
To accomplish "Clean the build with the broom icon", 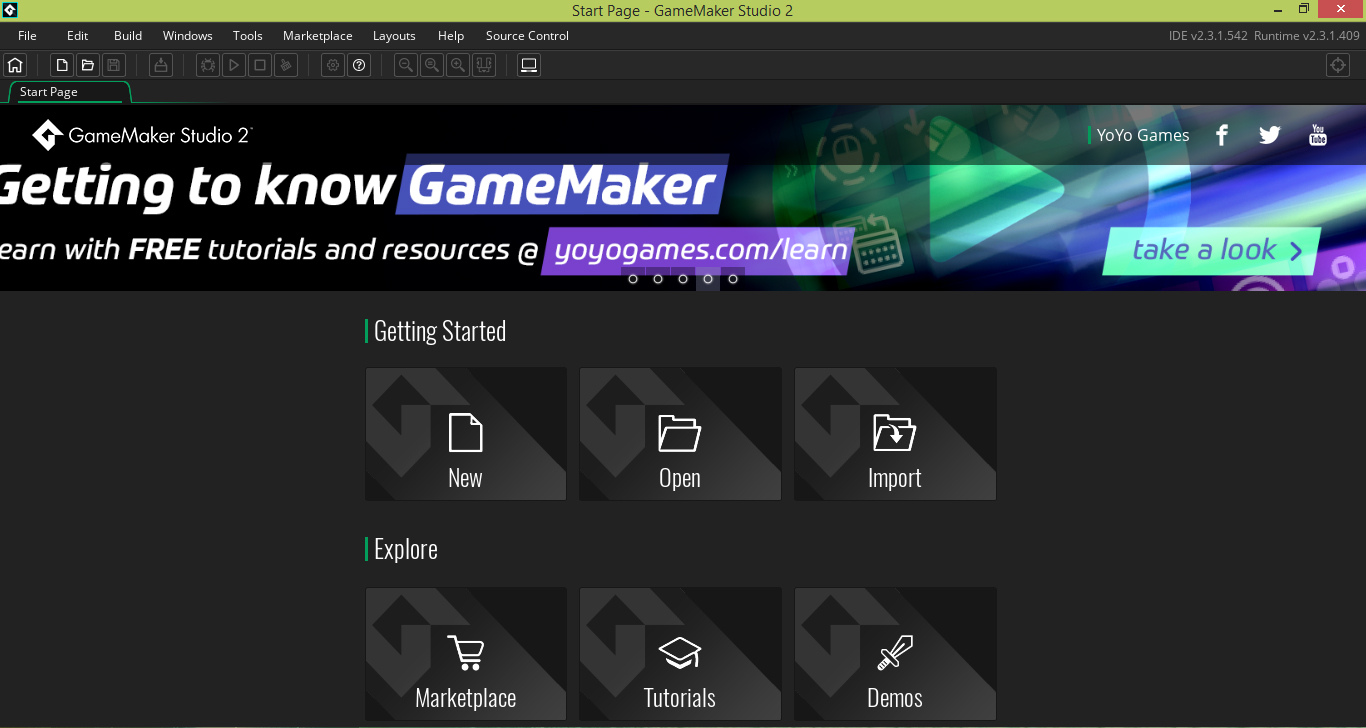I will point(286,65).
